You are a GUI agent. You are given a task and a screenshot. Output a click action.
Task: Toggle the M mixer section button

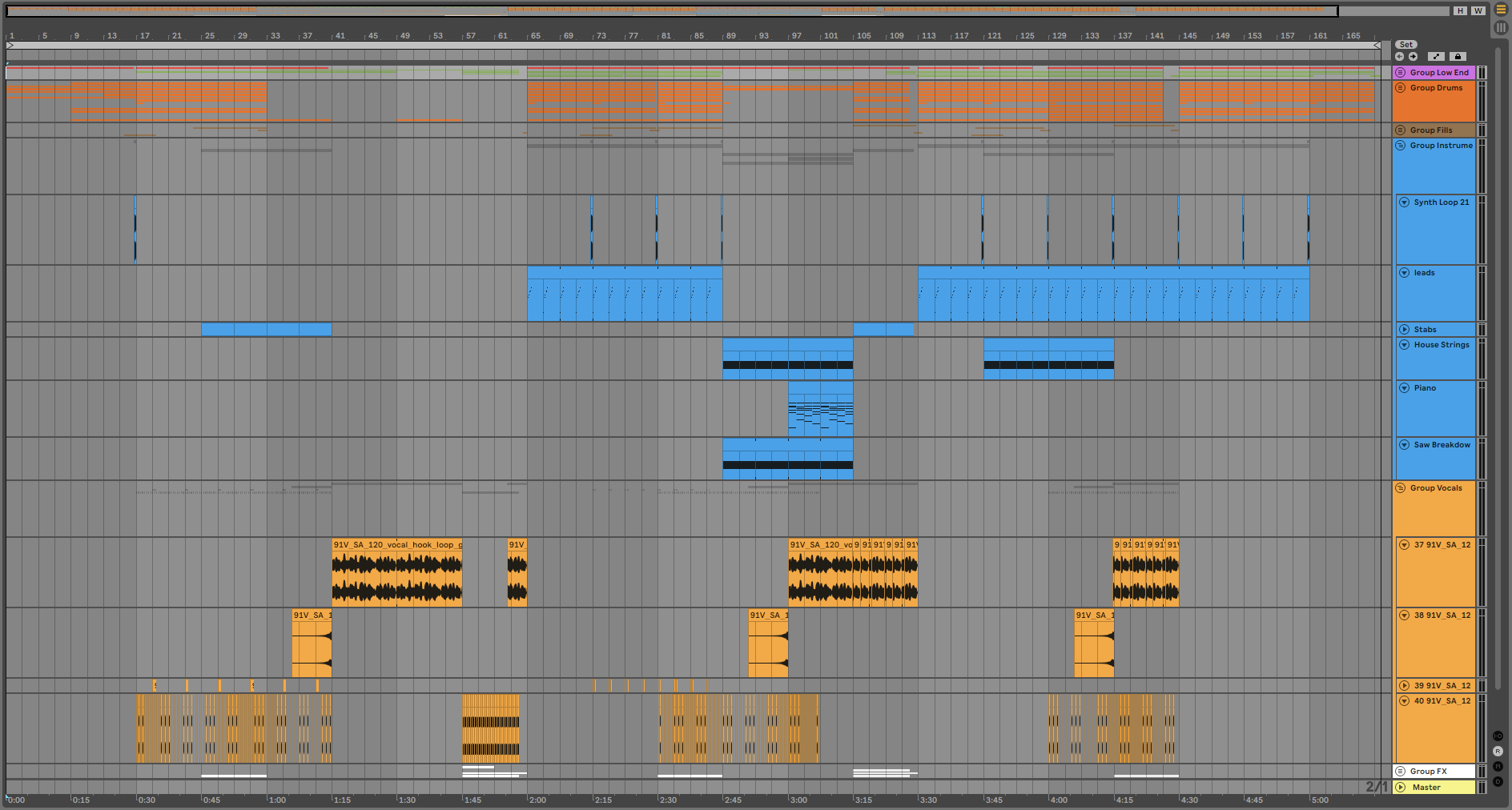tap(1498, 767)
